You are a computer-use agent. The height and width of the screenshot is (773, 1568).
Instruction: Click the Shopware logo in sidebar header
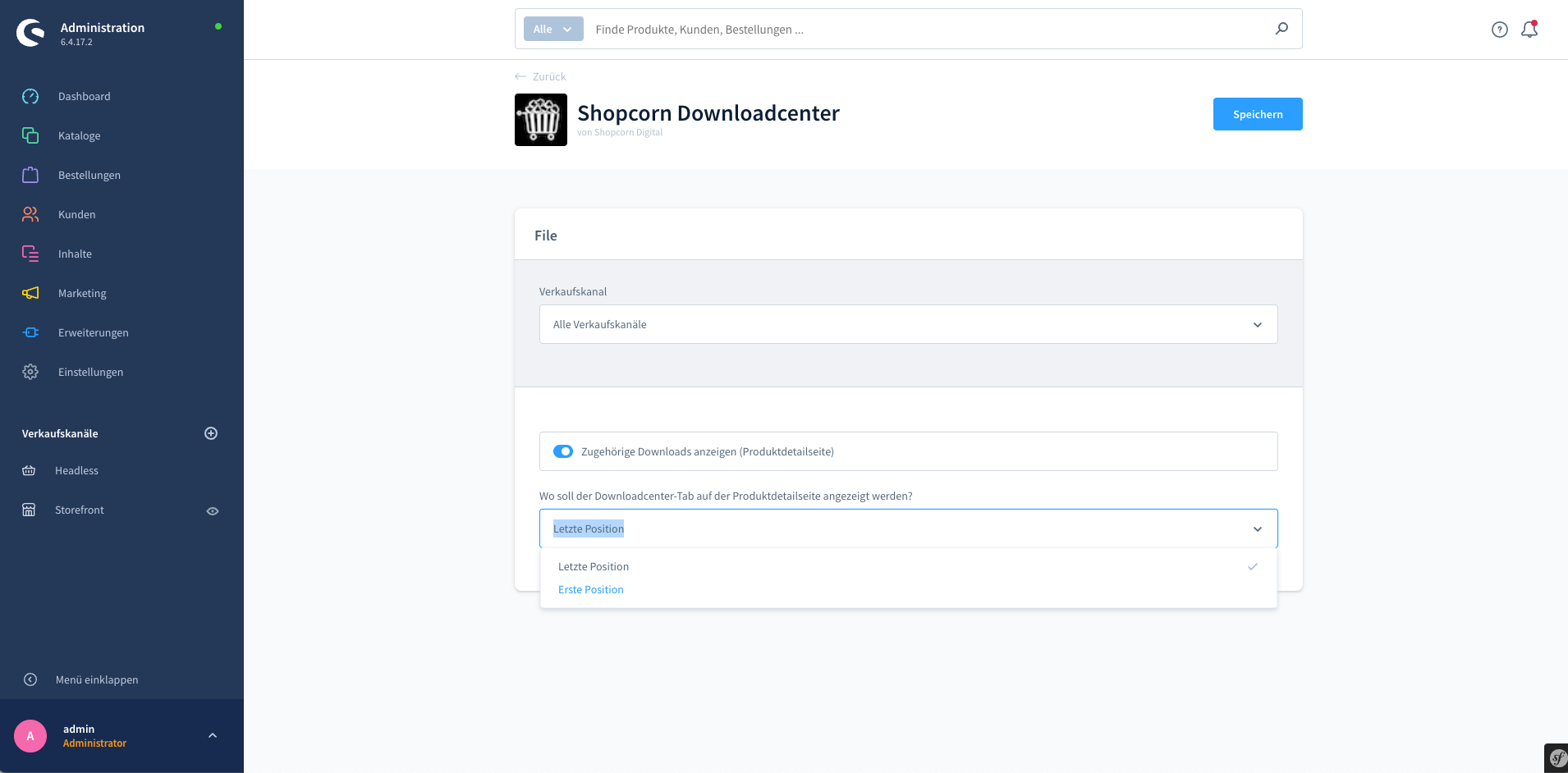pos(30,33)
